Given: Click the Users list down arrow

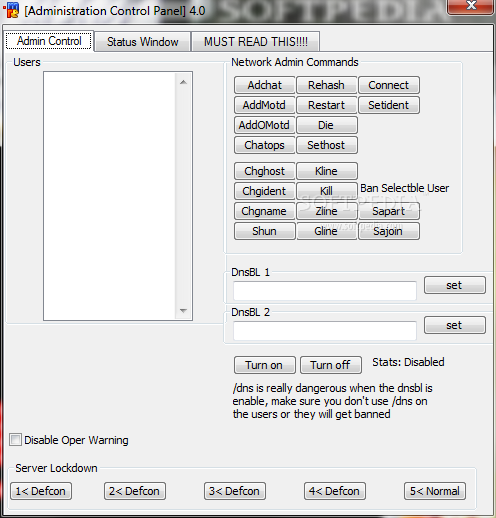Looking at the screenshot, I should coord(183,310).
